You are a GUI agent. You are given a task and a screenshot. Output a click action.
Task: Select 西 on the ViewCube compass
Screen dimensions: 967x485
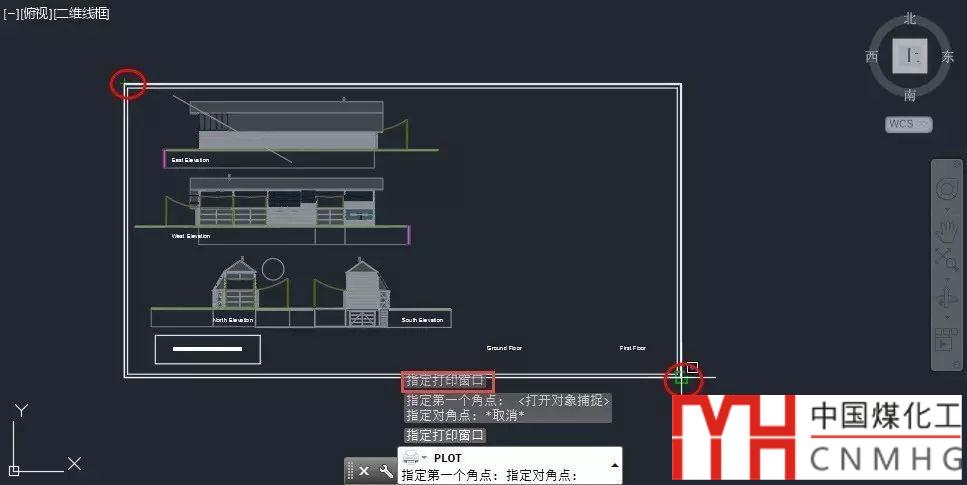[872, 57]
